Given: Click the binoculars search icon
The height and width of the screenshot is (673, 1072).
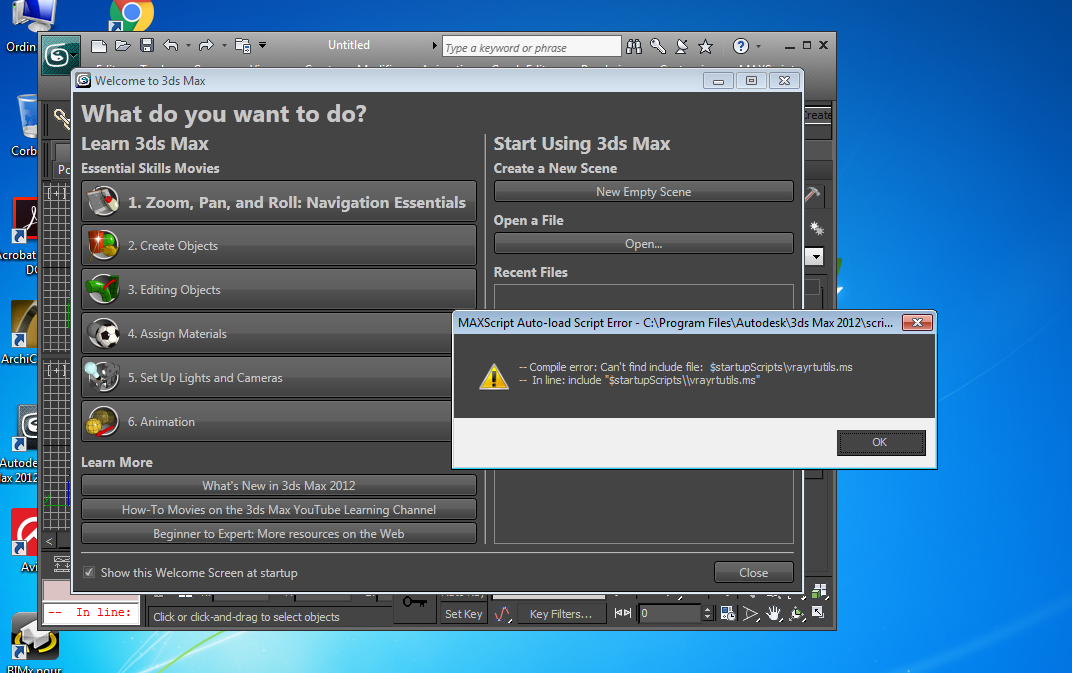Looking at the screenshot, I should tap(634, 47).
